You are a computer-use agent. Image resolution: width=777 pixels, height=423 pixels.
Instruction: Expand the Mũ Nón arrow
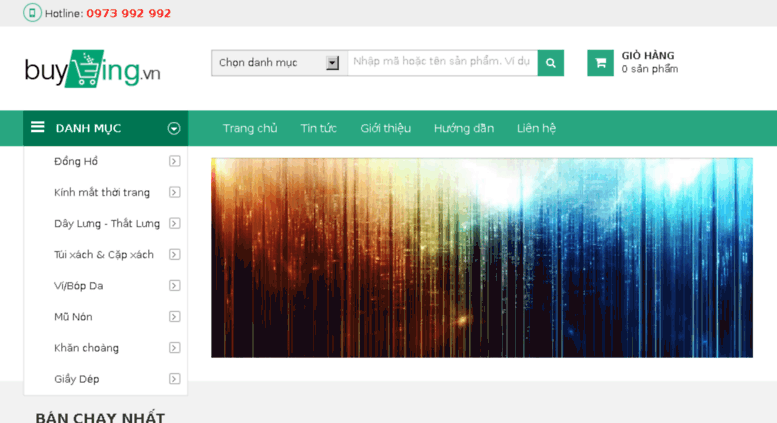click(174, 317)
